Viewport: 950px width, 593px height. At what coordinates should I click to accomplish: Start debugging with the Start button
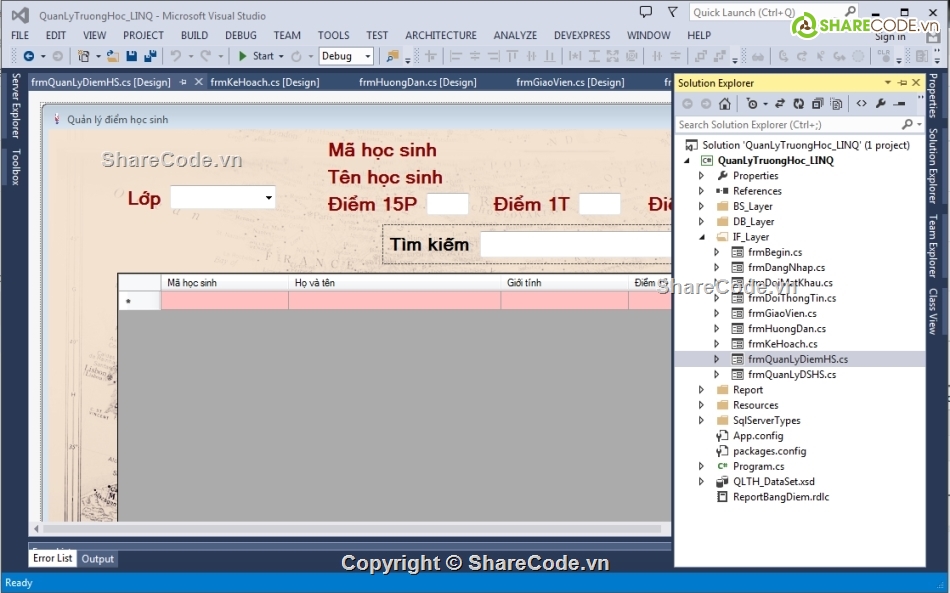coord(256,56)
